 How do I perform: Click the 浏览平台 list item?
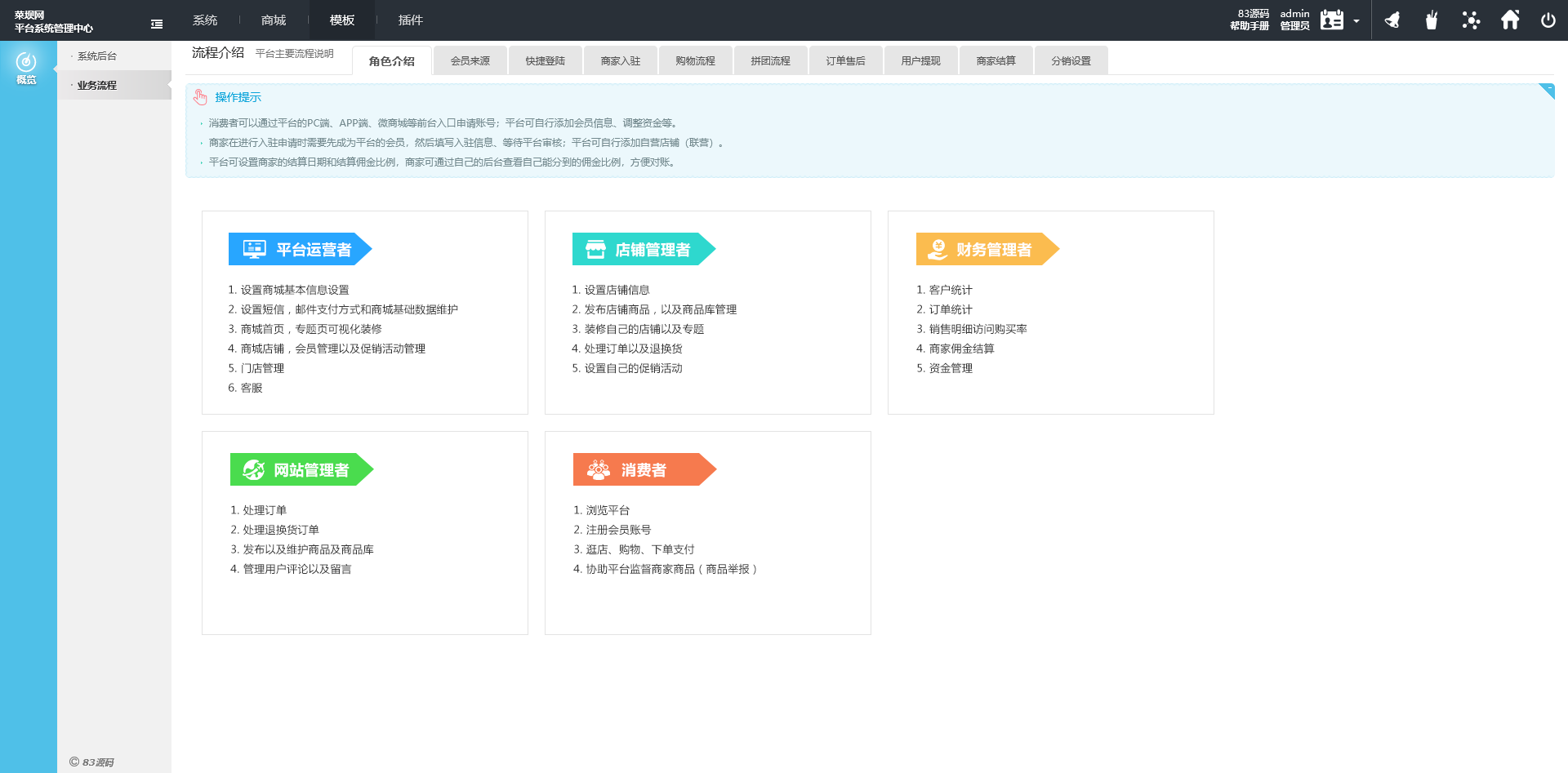click(601, 510)
